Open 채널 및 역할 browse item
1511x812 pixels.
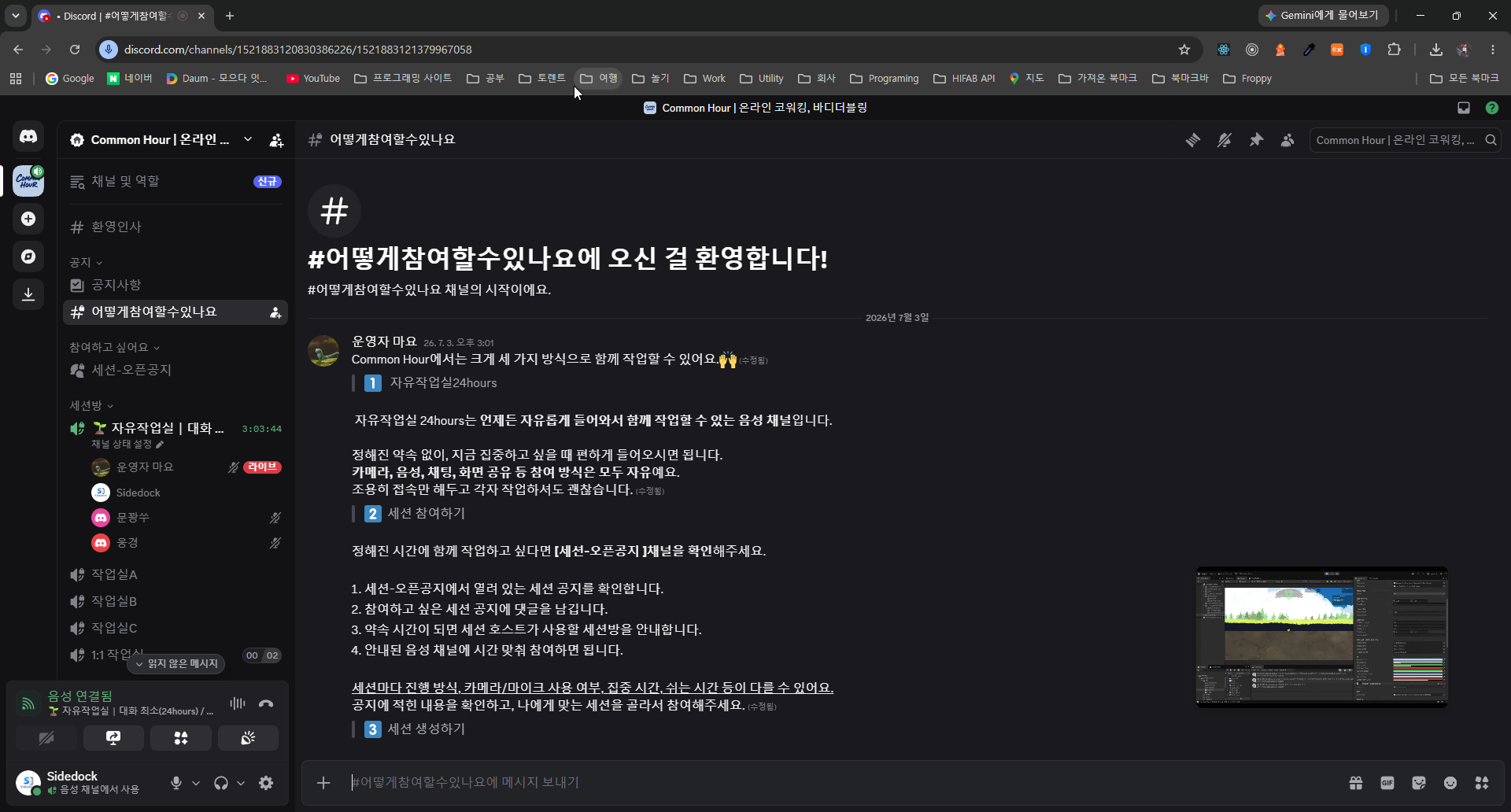(175, 181)
